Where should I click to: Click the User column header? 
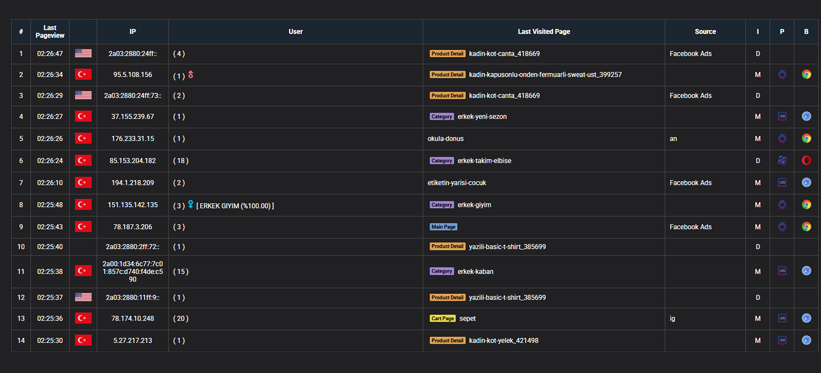[x=295, y=31]
